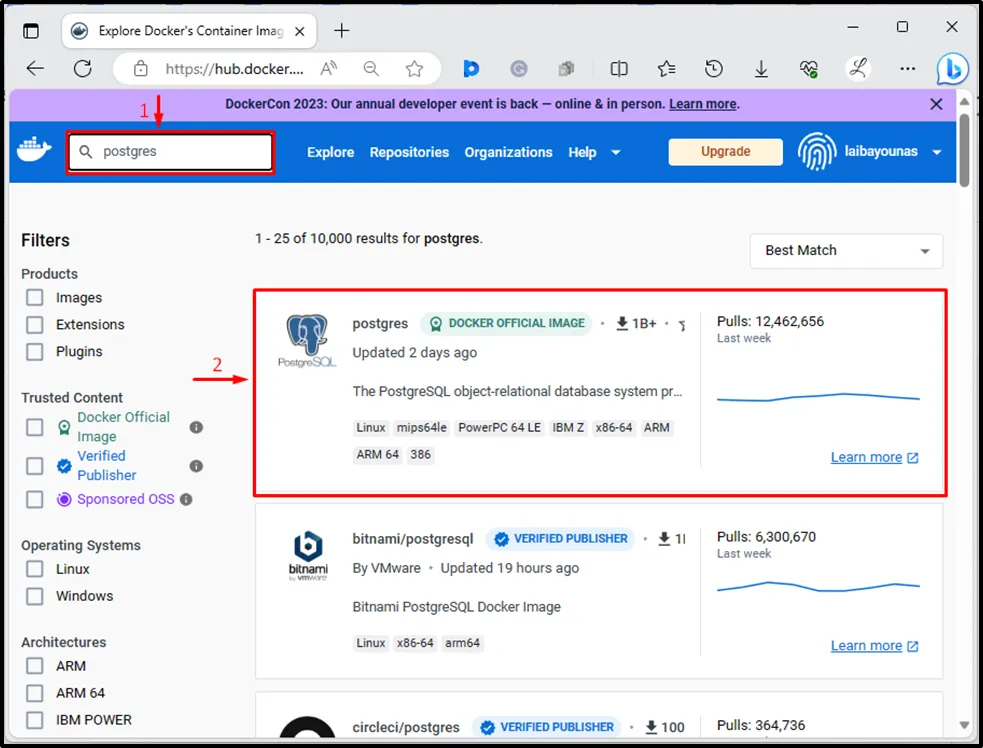The image size is (983, 748).
Task: Click the browser refresh icon
Action: 83,69
